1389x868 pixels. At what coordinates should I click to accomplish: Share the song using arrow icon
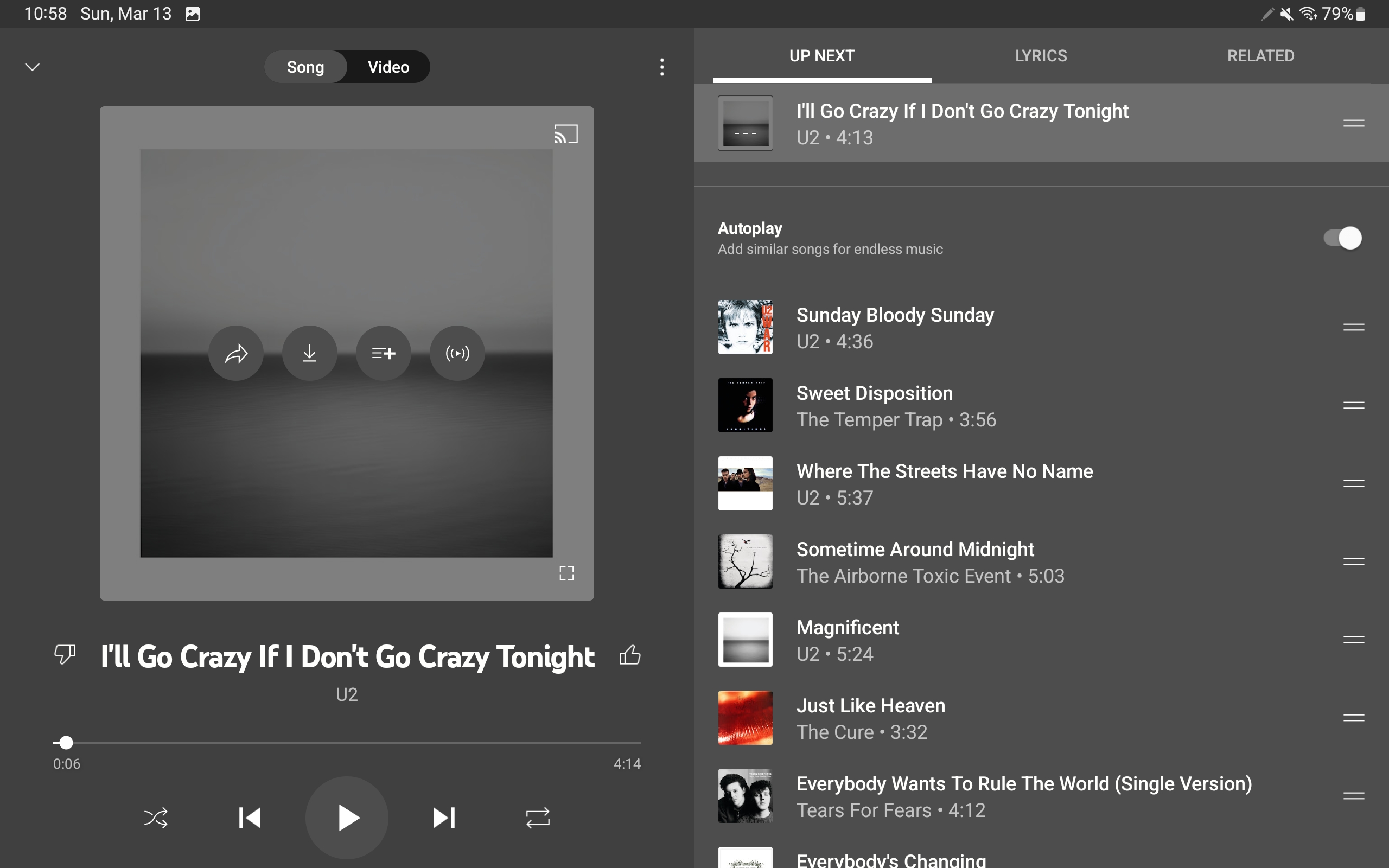tap(236, 353)
